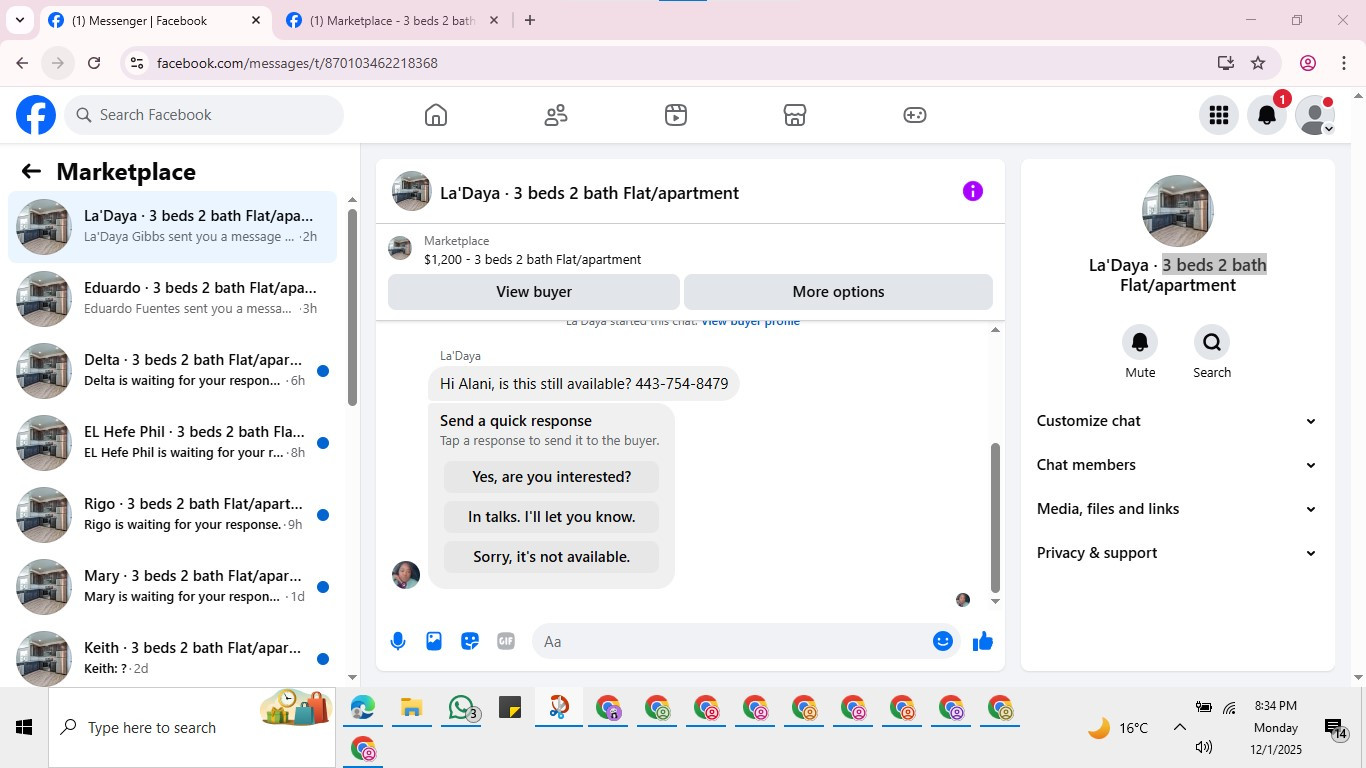Show hidden system tray icons chevron
The height and width of the screenshot is (768, 1366).
tap(1179, 728)
